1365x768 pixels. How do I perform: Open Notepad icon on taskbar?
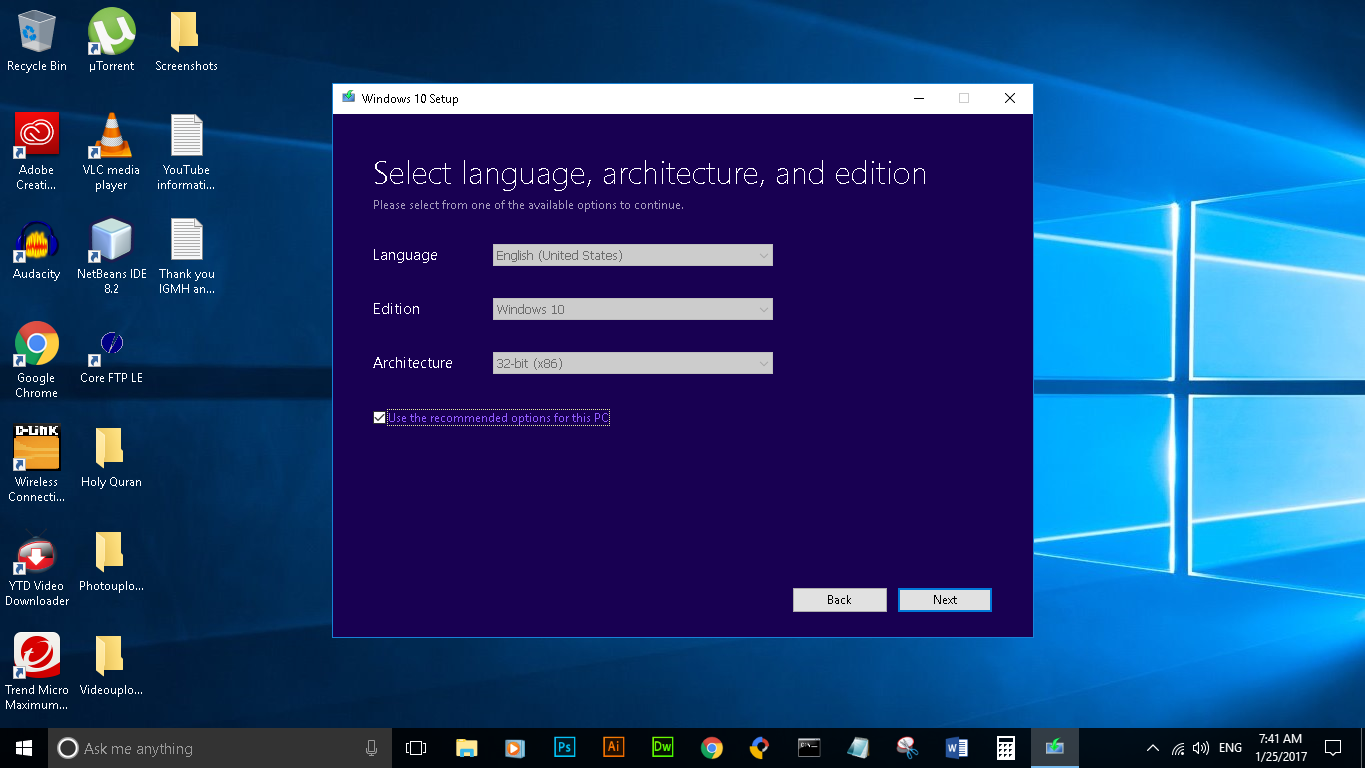point(858,748)
